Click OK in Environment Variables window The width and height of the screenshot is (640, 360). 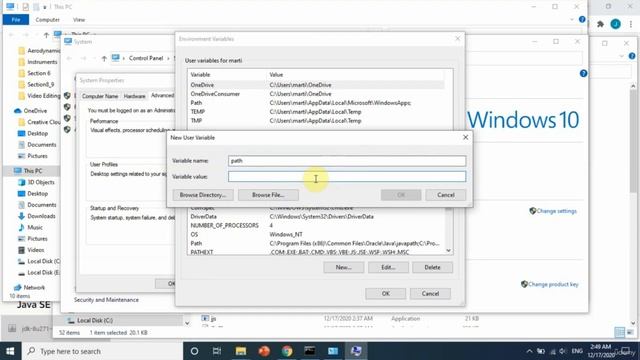pyautogui.click(x=386, y=293)
